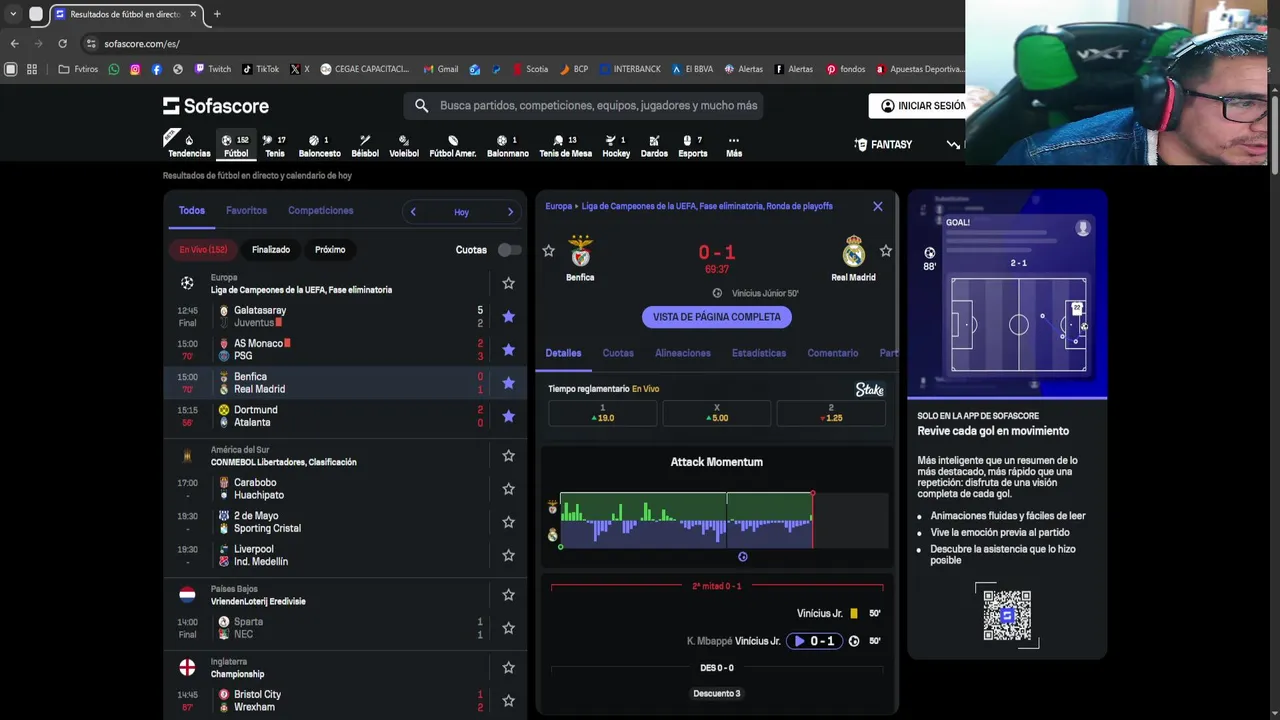1280x720 pixels.
Task: Open the Alineaciones tab
Action: coord(682,353)
